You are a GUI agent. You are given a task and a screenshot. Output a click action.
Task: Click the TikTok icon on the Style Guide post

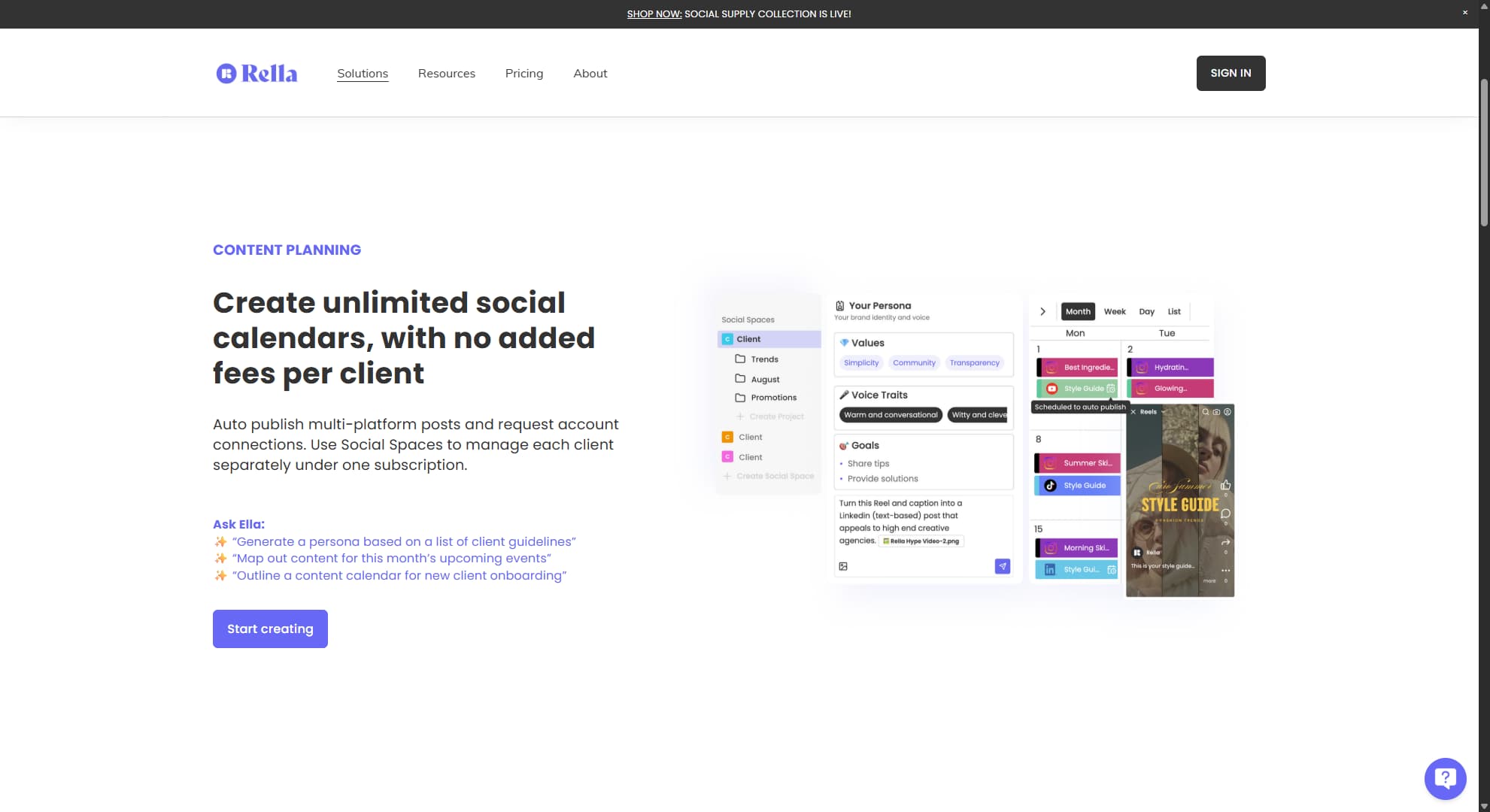pyautogui.click(x=1049, y=485)
